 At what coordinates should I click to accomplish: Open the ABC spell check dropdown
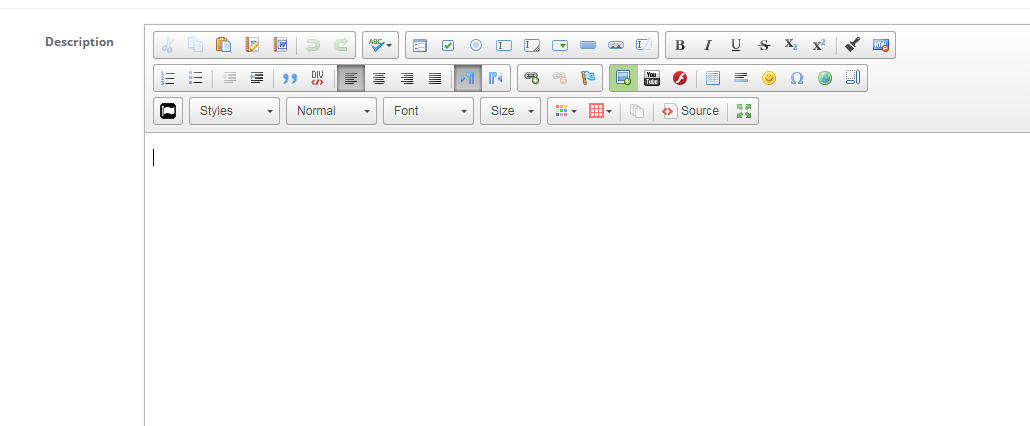[x=380, y=45]
